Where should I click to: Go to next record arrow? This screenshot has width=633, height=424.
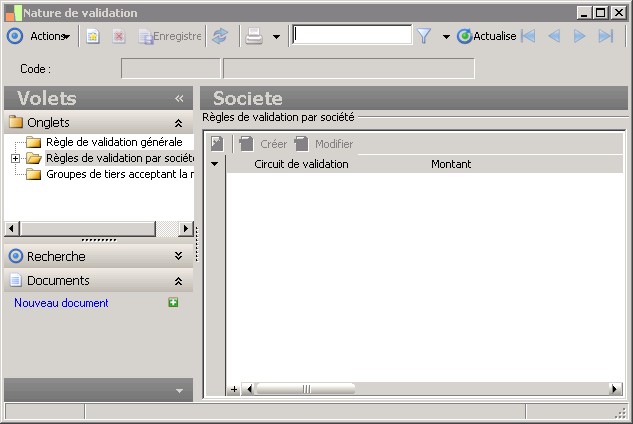580,36
